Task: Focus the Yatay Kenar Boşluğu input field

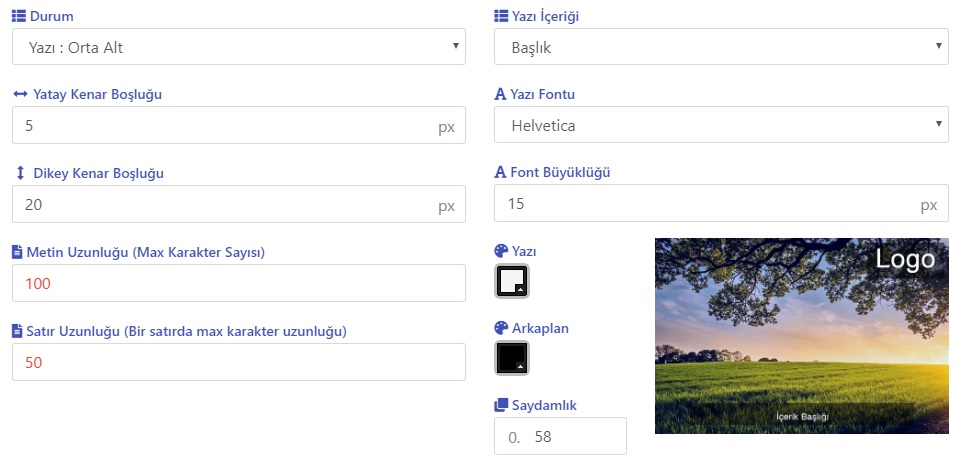Action: point(220,126)
